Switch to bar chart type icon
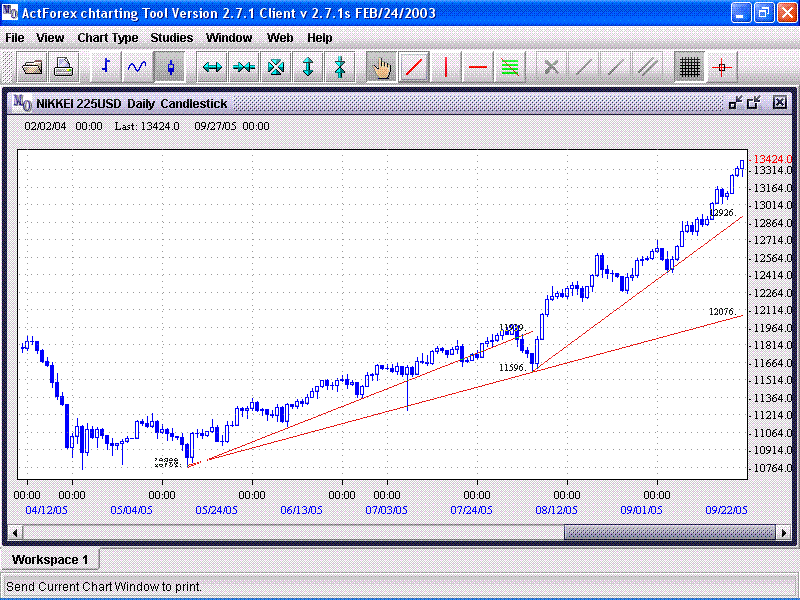This screenshot has height=600, width=800. (106, 68)
